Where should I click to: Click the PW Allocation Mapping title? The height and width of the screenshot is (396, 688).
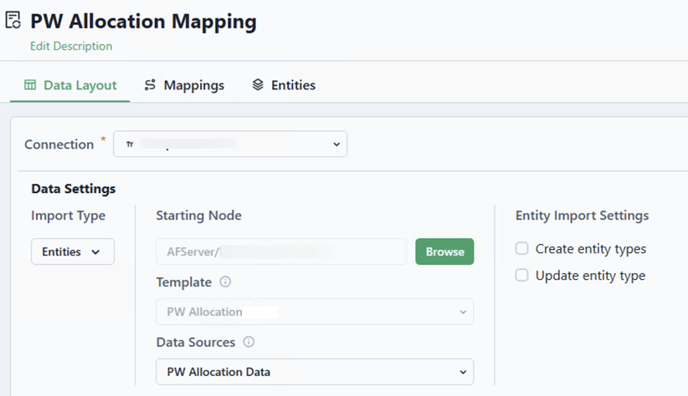tap(143, 21)
